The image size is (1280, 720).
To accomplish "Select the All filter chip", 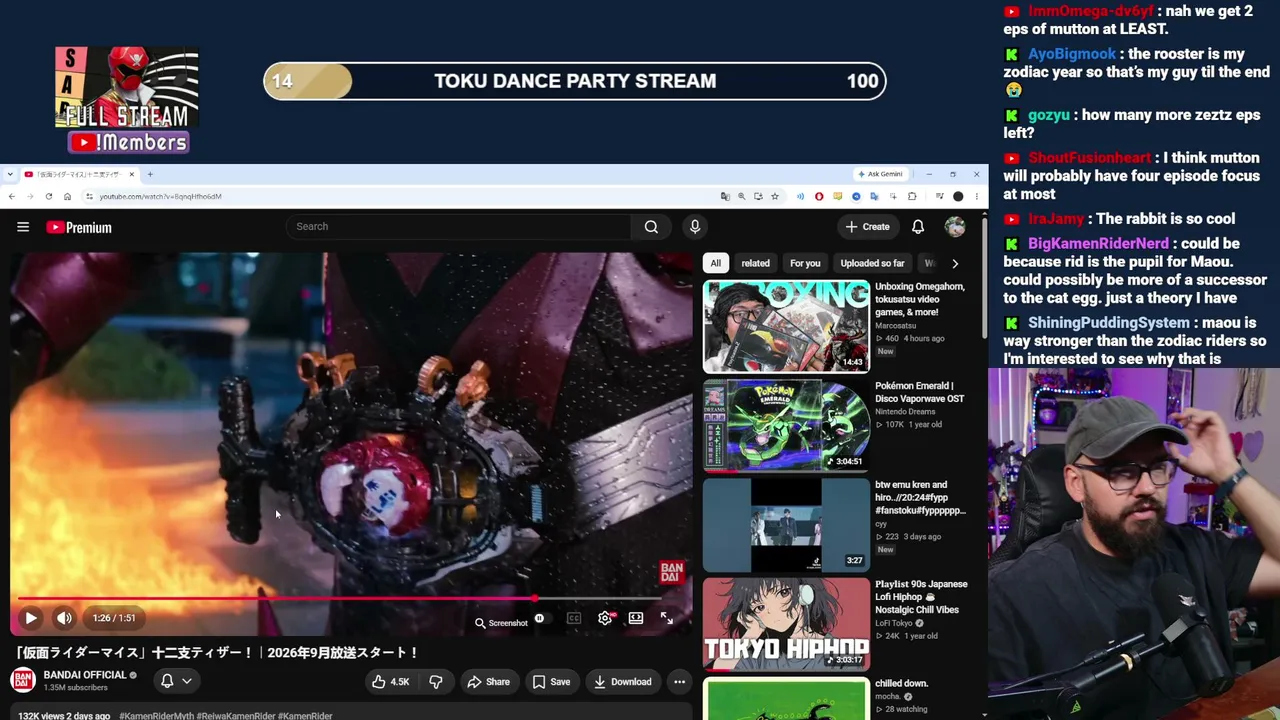I will (715, 263).
